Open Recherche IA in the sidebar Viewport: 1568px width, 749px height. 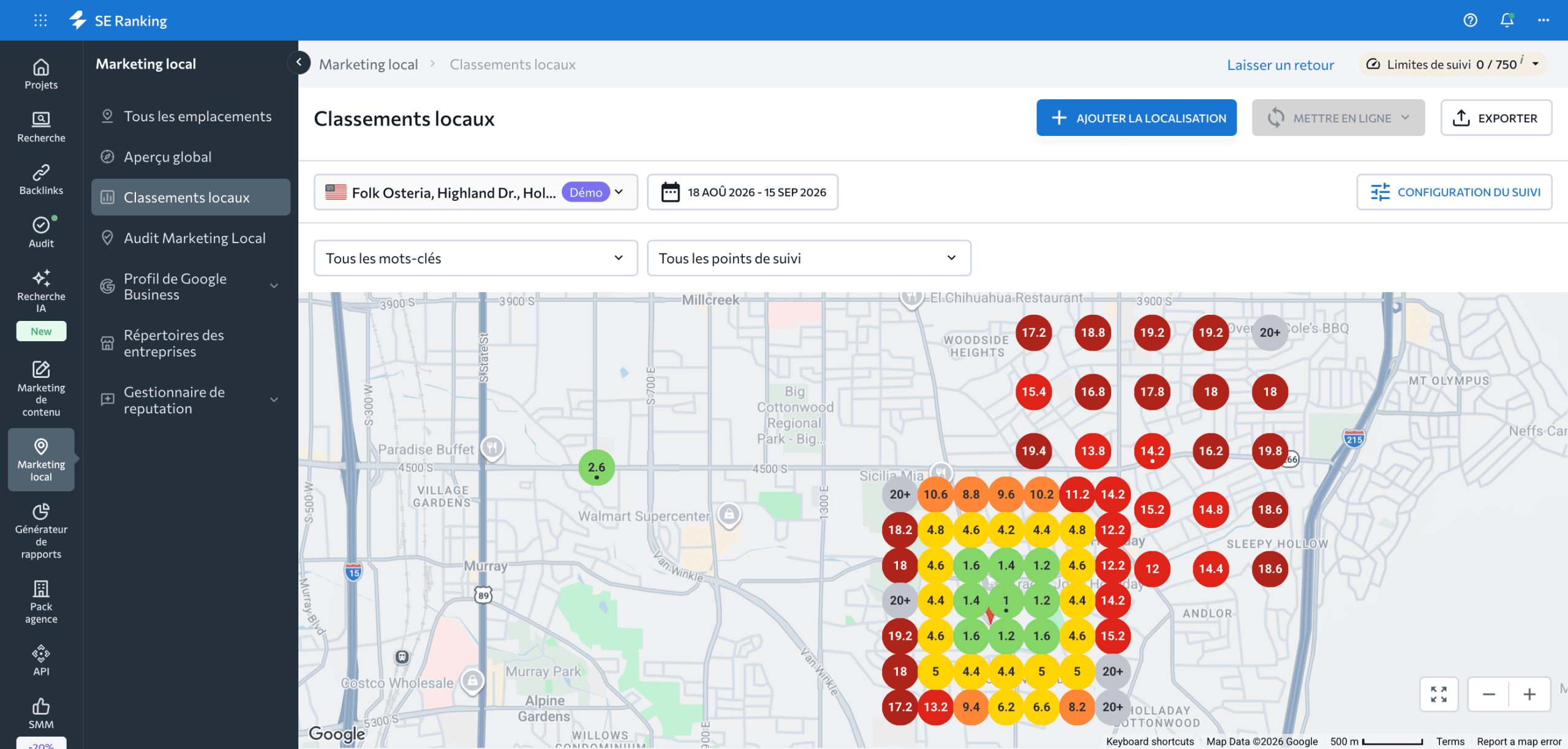(x=41, y=292)
